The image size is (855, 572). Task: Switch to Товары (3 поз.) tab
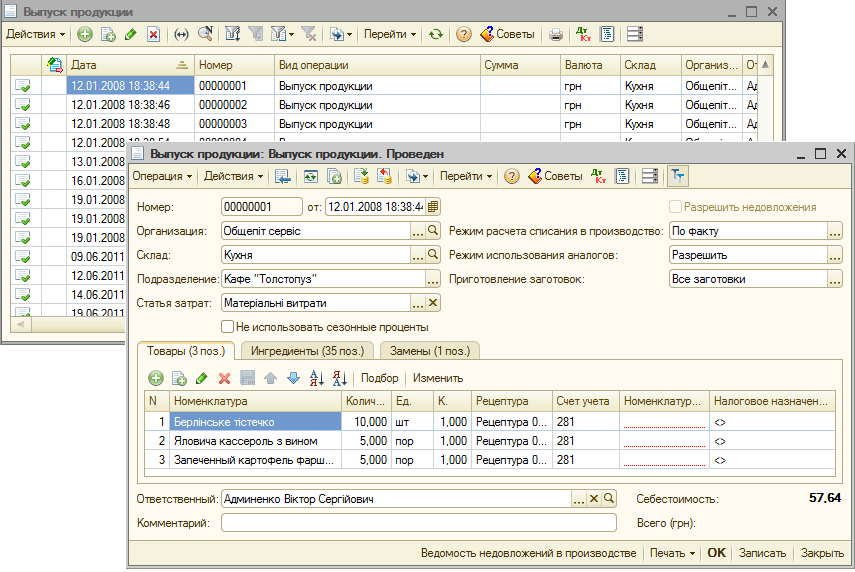coord(186,351)
